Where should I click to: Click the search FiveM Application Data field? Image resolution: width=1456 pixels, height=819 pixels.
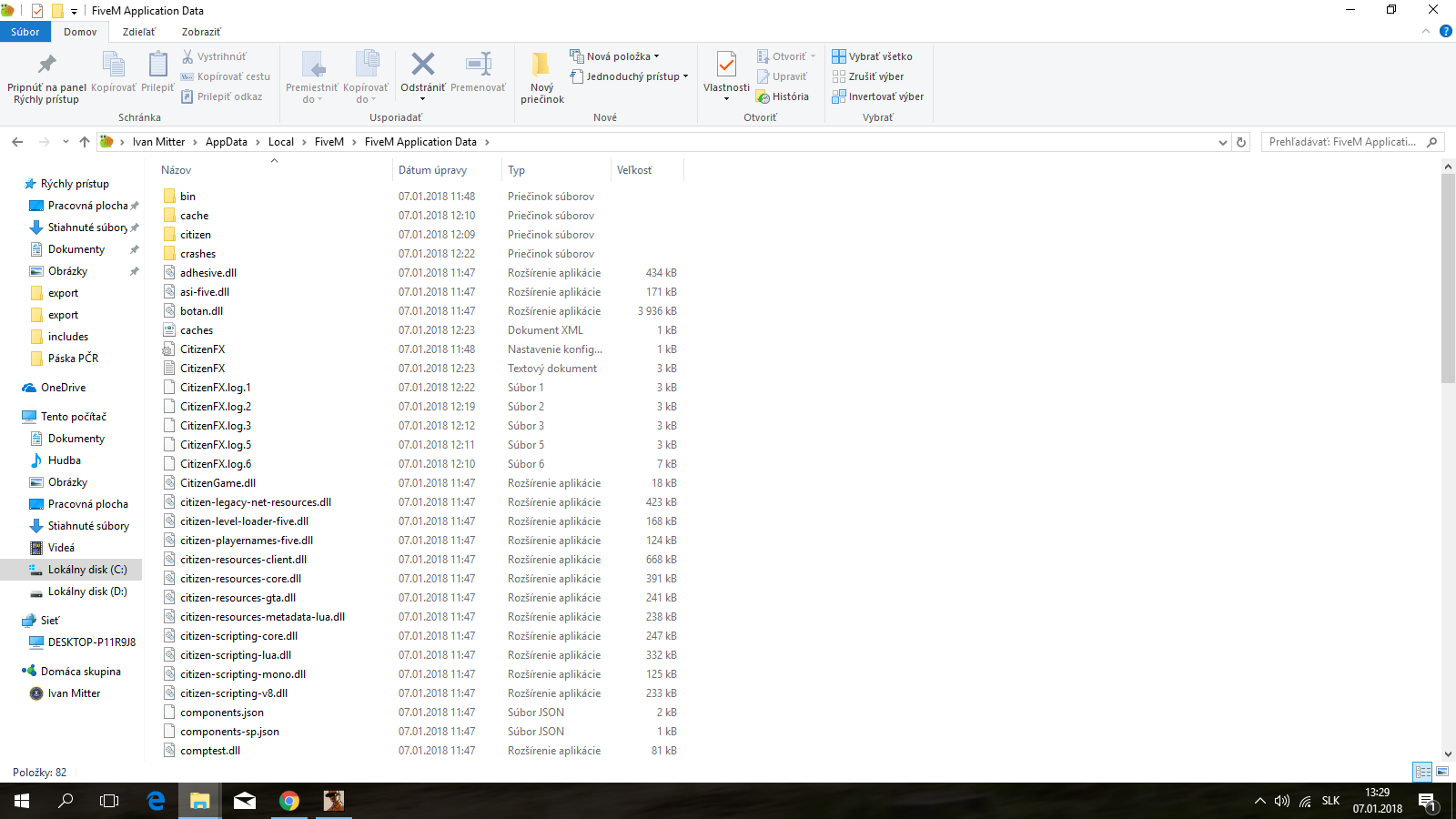click(1352, 142)
